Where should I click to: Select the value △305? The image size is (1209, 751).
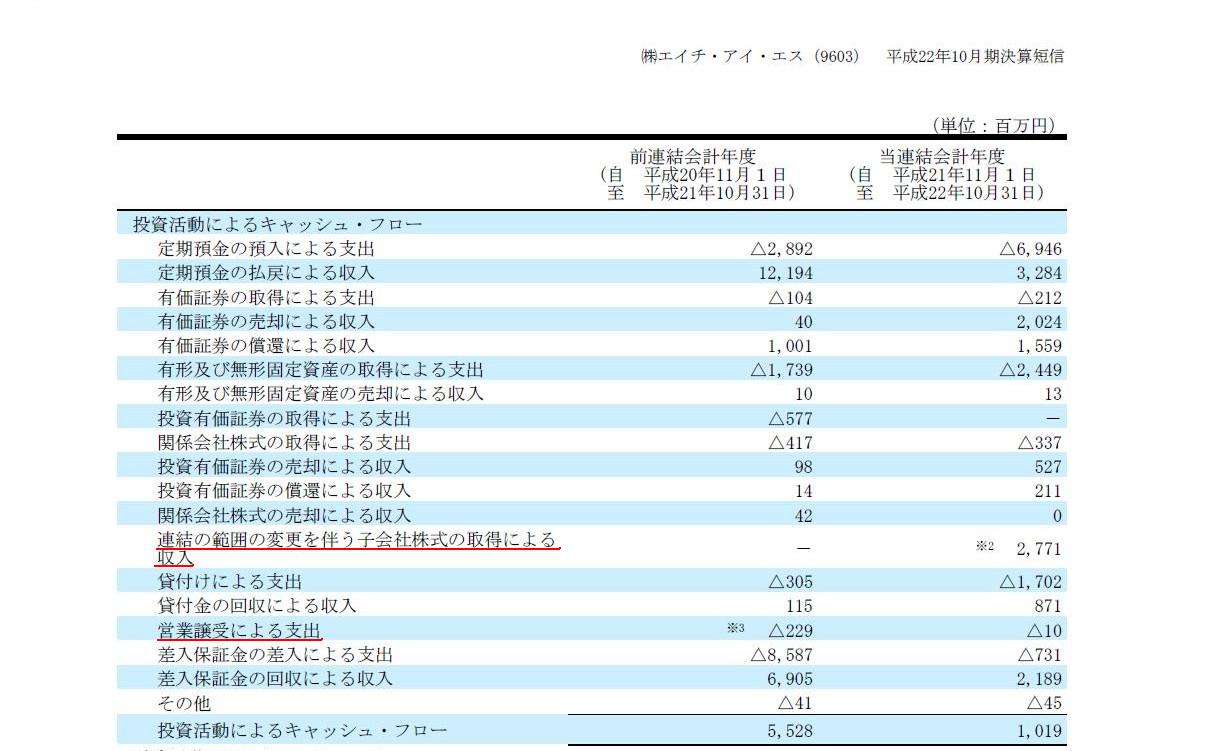pos(790,582)
